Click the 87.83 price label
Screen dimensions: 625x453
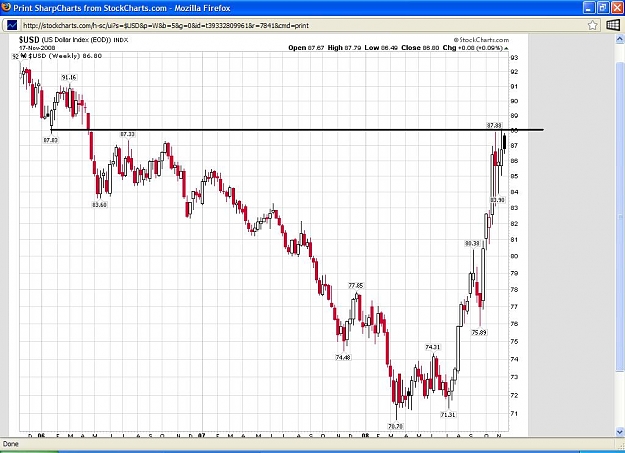(50, 140)
